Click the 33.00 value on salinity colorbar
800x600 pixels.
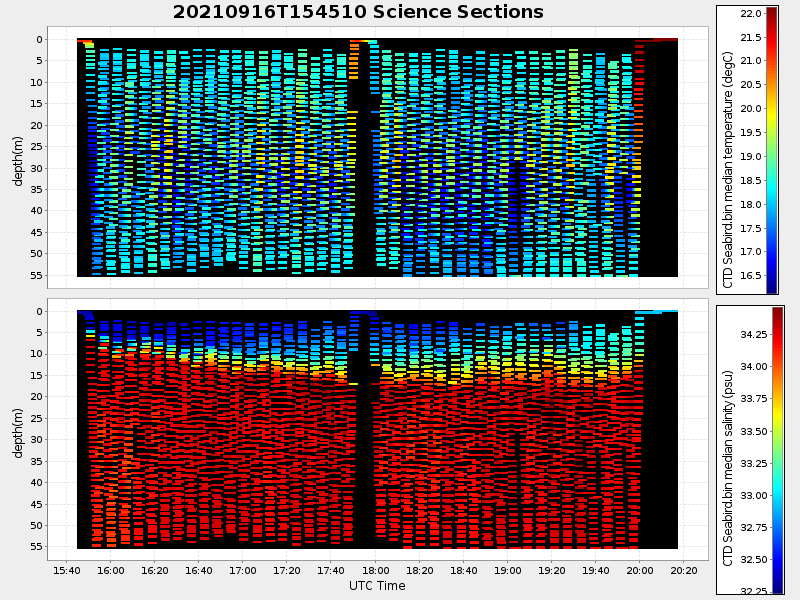point(754,495)
